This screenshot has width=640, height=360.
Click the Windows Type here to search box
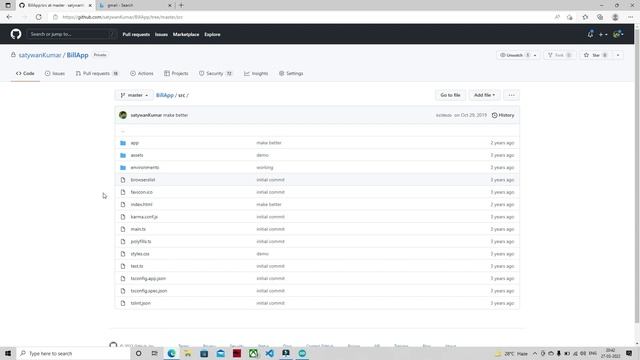click(x=73, y=353)
